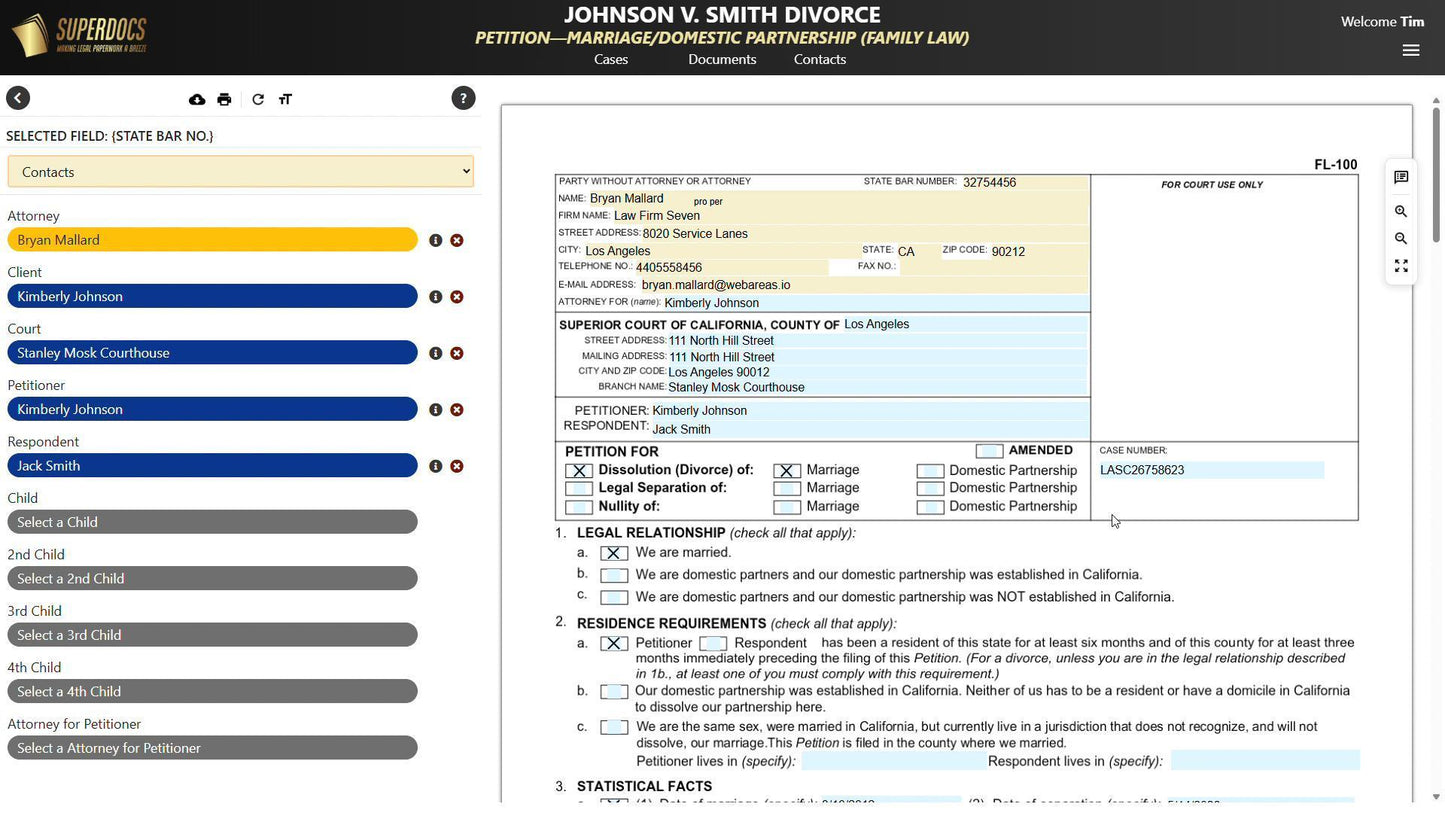Click the cloud upload icon
The image size is (1445, 813).
(197, 99)
